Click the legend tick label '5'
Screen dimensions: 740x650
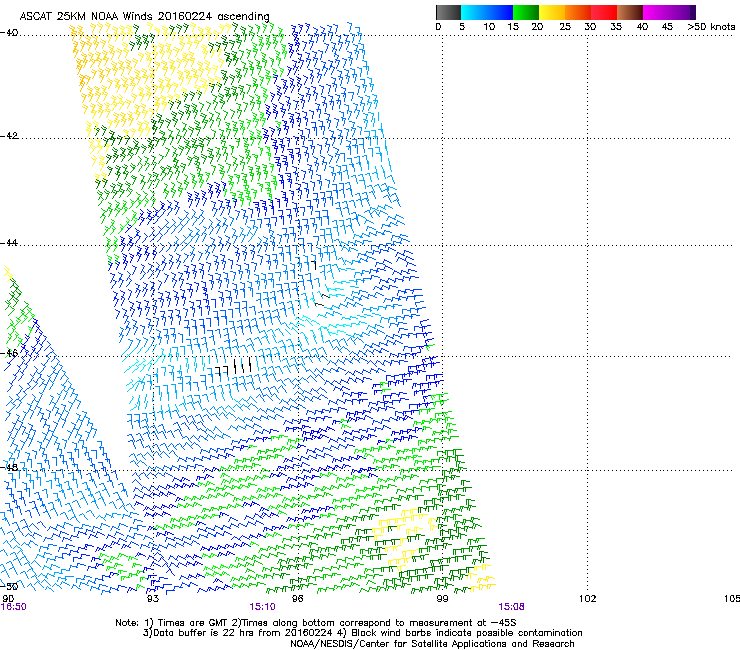[462, 26]
